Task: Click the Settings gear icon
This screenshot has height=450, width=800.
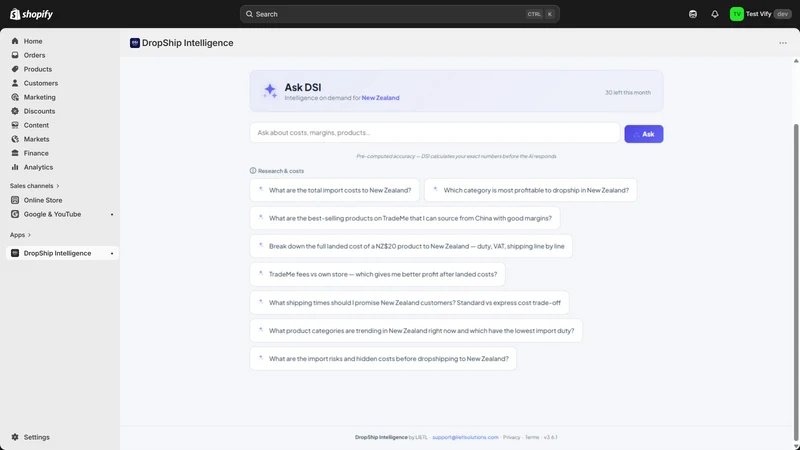Action: click(x=15, y=437)
